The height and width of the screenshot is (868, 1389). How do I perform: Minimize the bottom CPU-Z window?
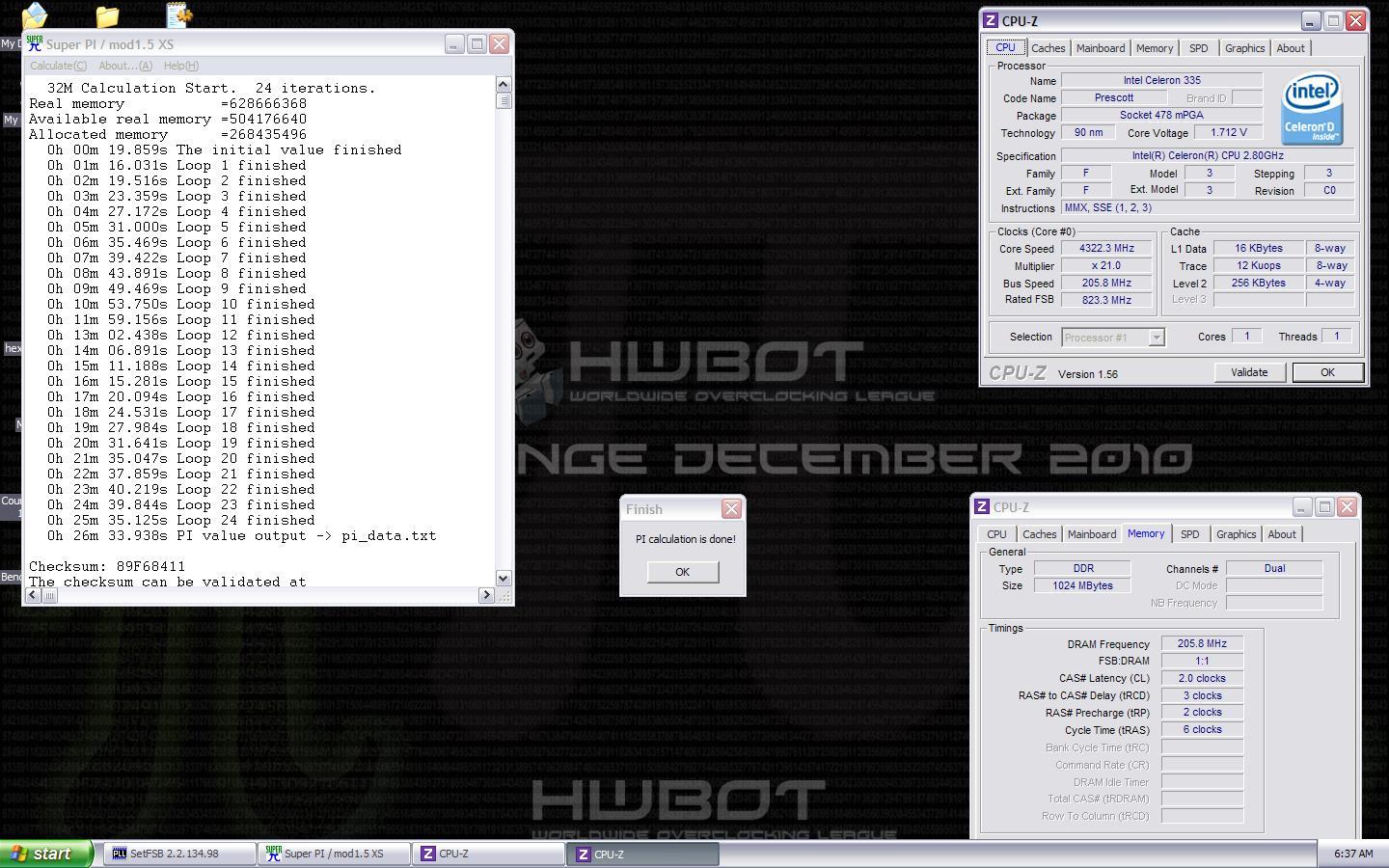[1301, 506]
